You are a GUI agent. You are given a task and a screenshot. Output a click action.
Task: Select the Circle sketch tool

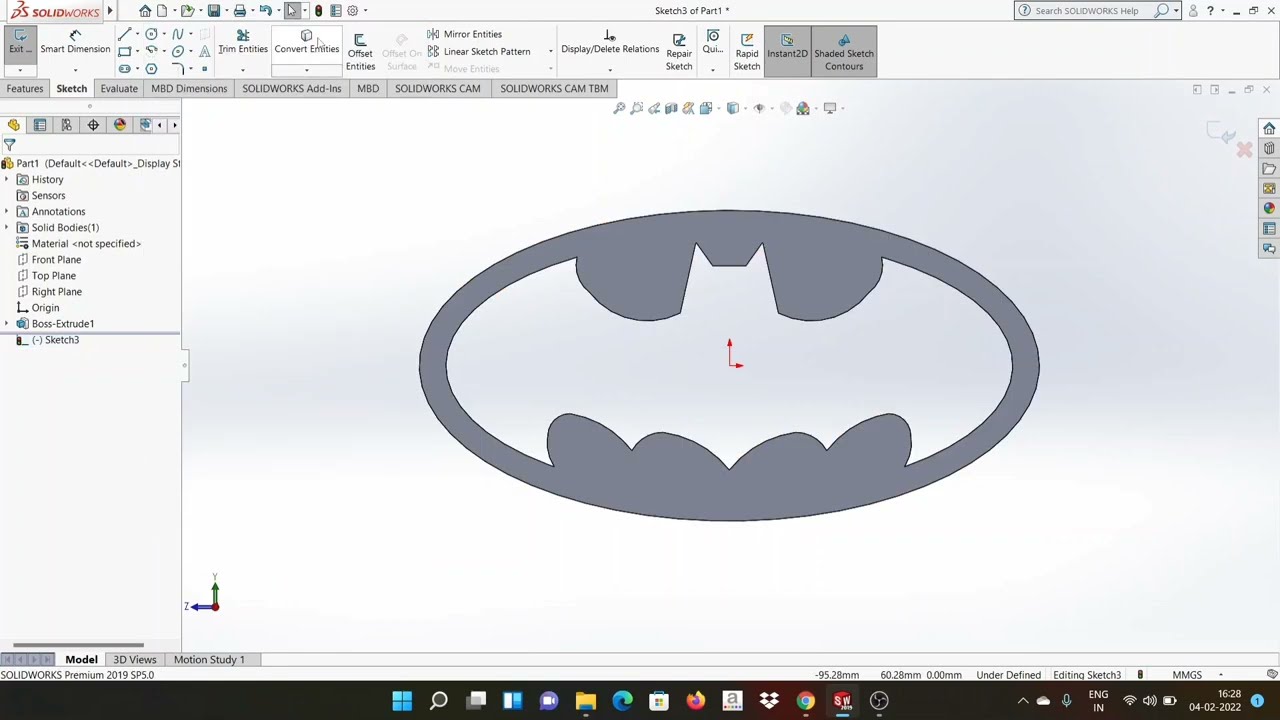(151, 34)
